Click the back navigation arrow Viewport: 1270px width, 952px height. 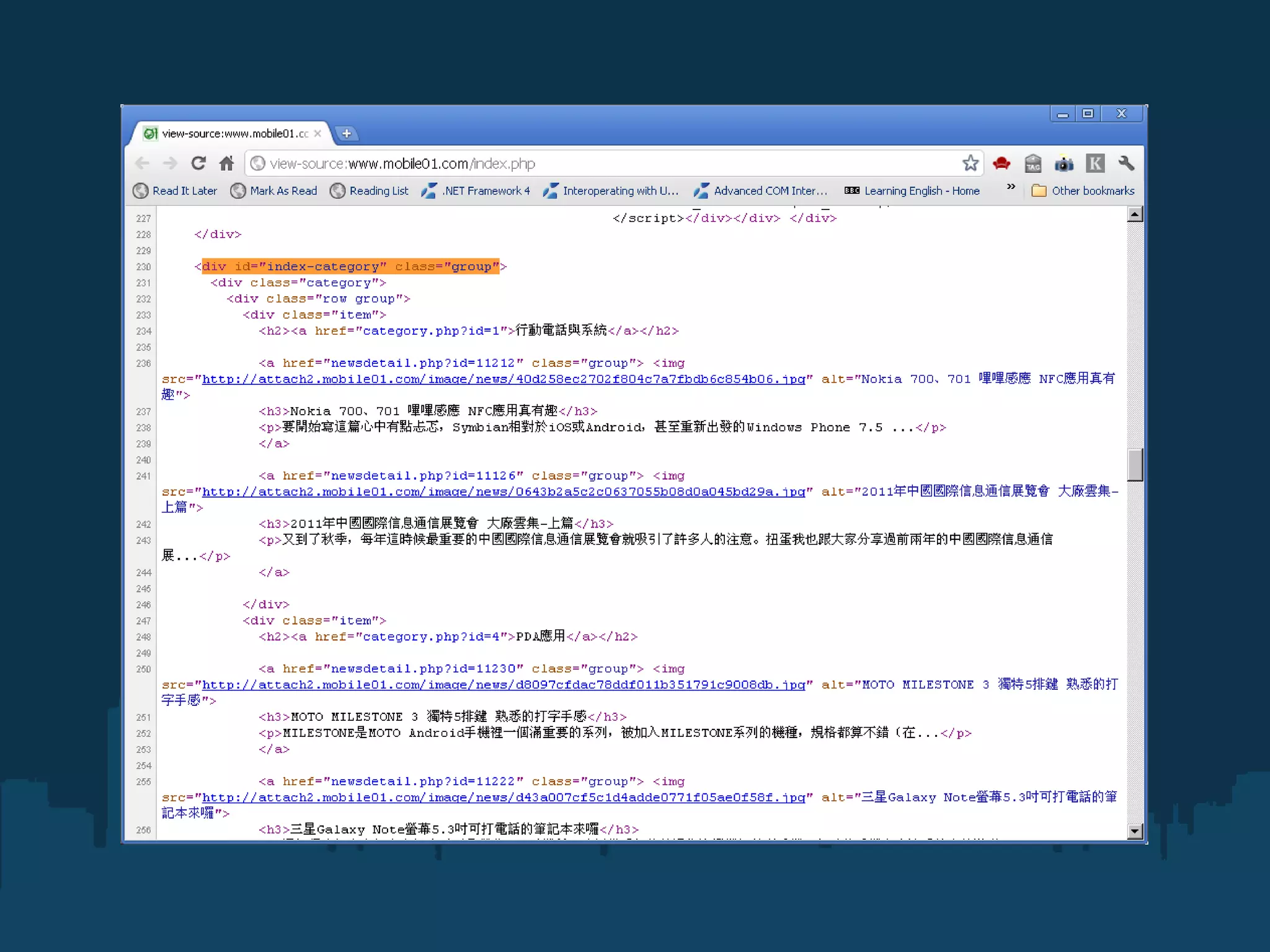[x=142, y=164]
